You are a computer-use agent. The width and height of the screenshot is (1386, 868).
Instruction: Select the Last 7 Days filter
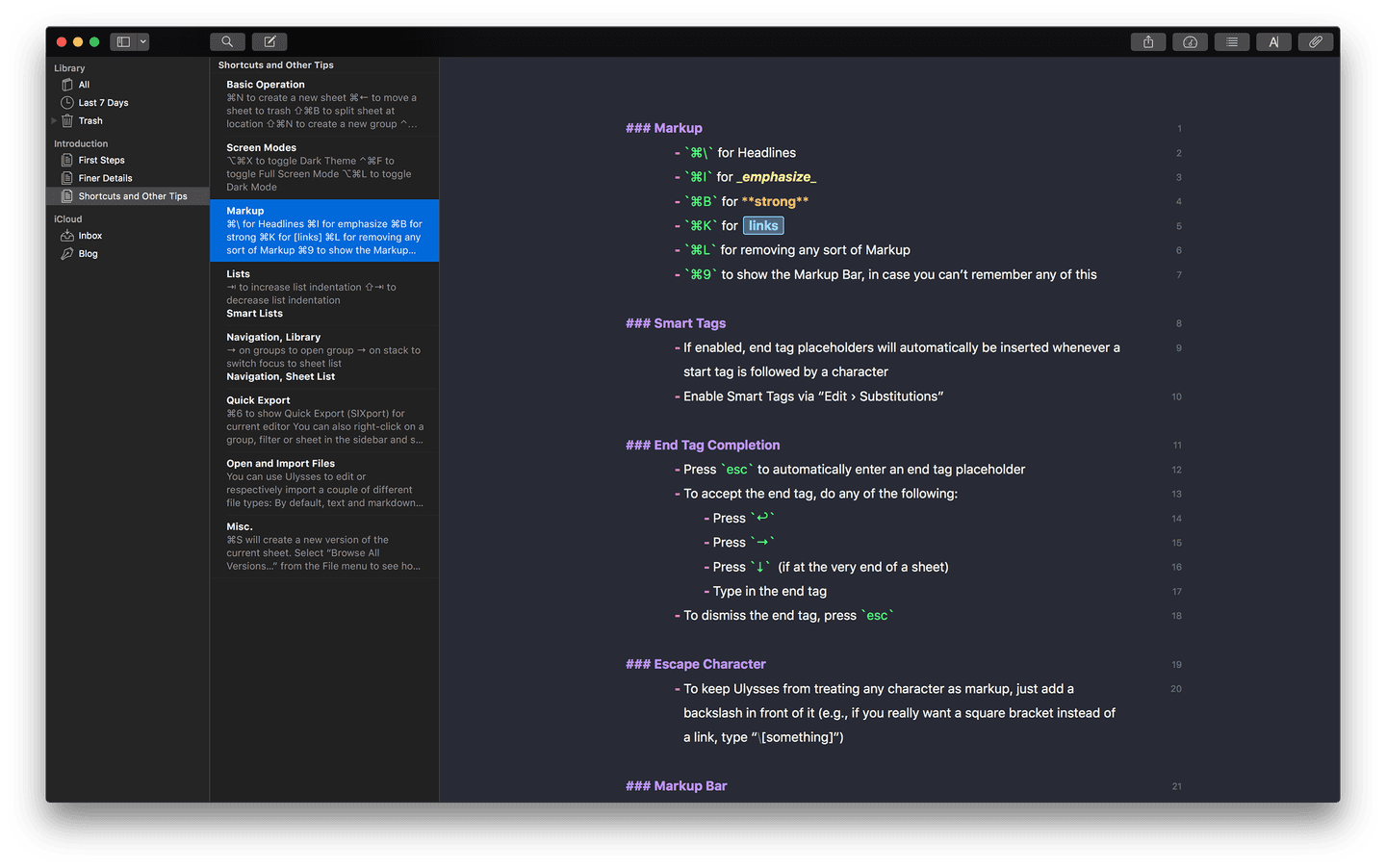pyautogui.click(x=104, y=102)
